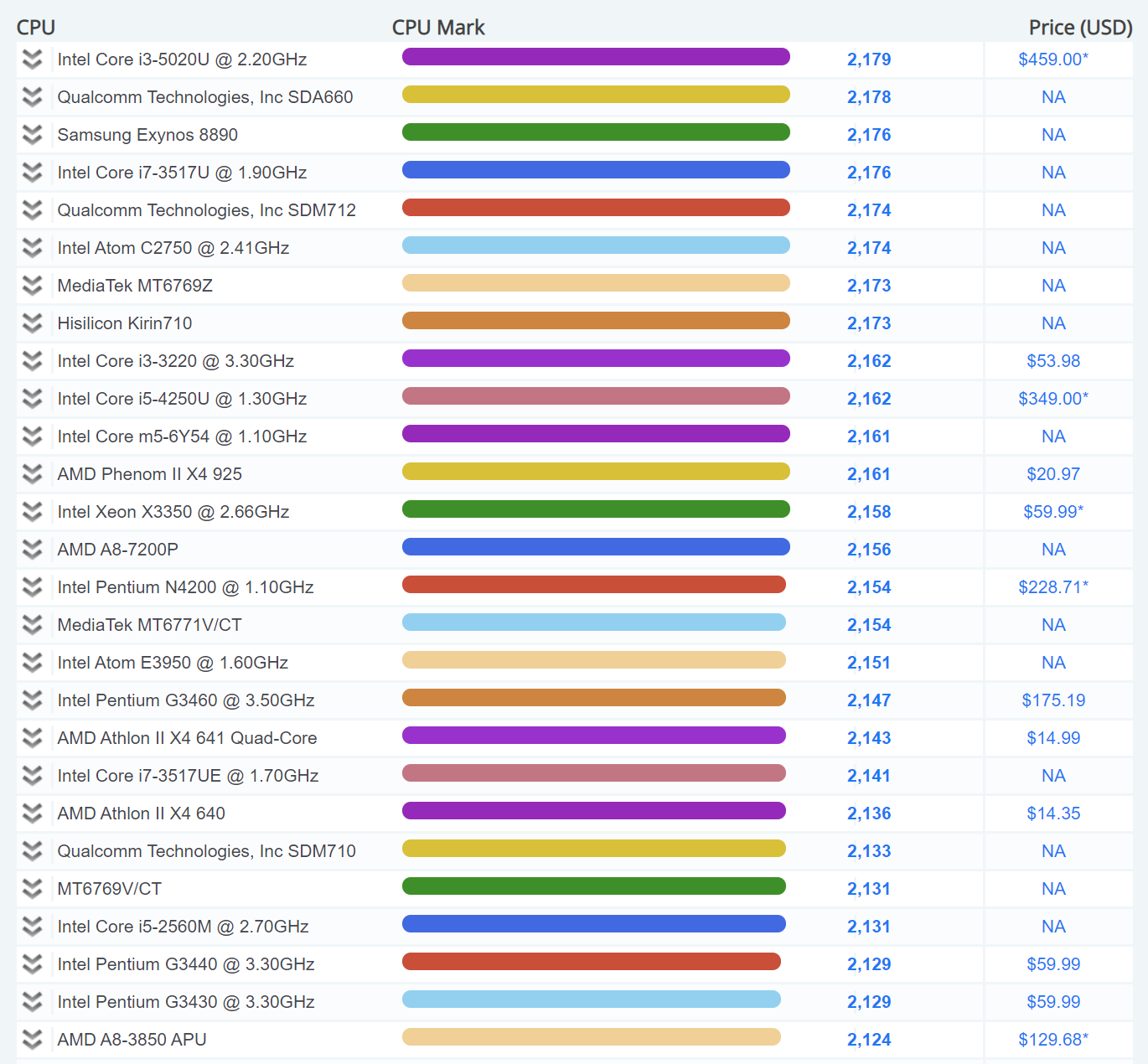Click the red bar for Qualcomm SDM712

point(596,208)
